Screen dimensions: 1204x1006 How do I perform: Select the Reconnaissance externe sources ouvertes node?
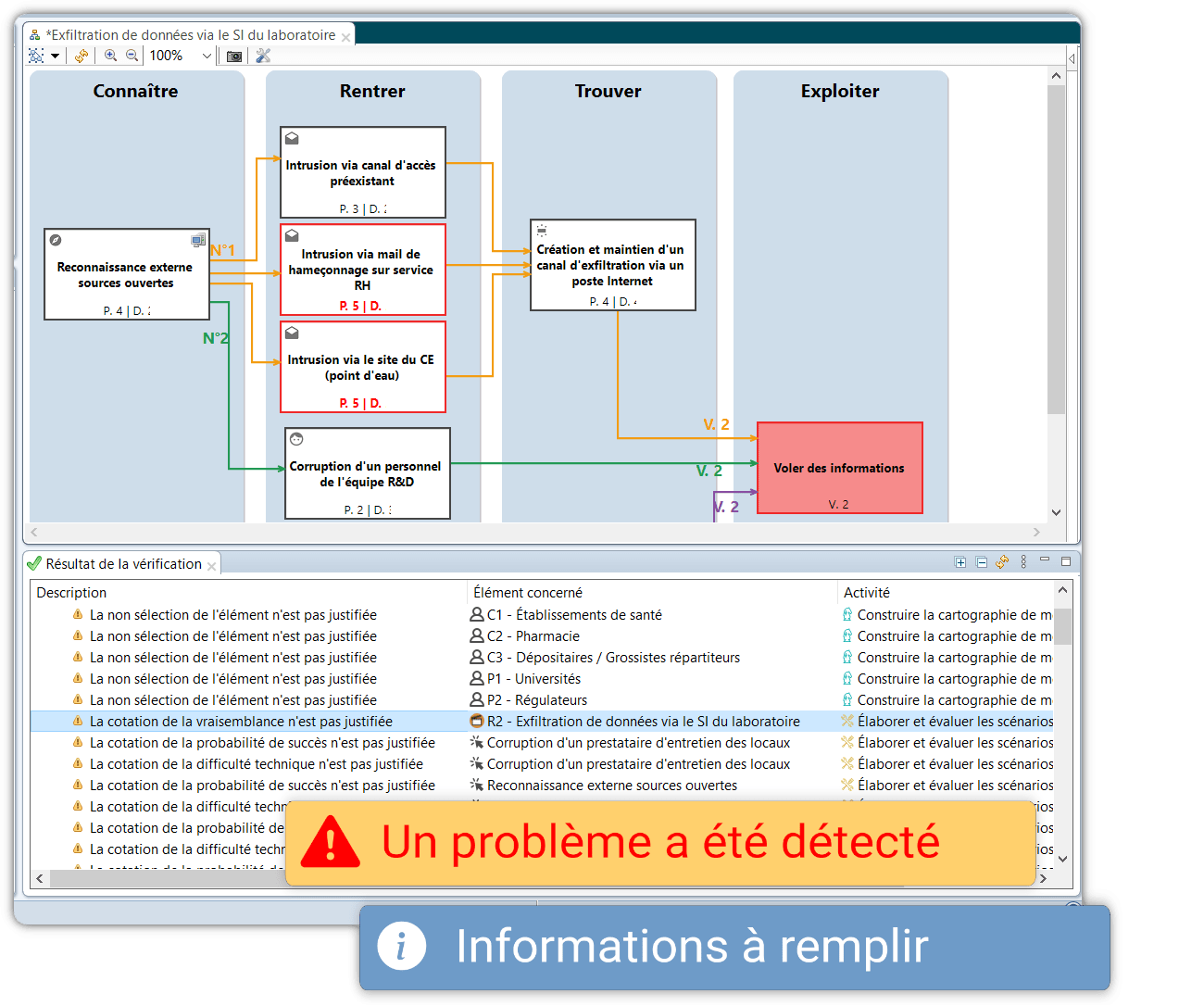click(127, 274)
